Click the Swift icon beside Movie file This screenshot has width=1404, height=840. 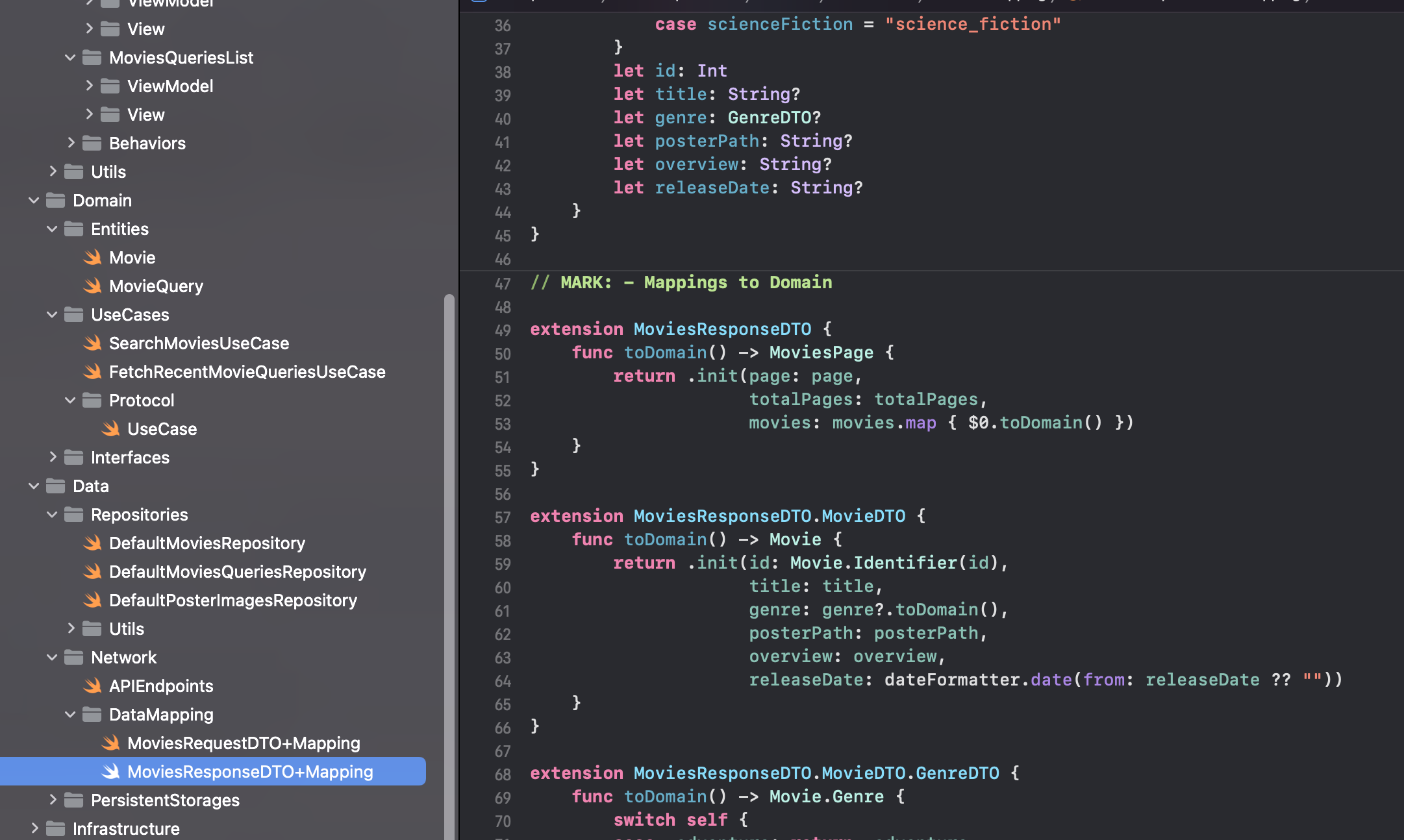93,258
